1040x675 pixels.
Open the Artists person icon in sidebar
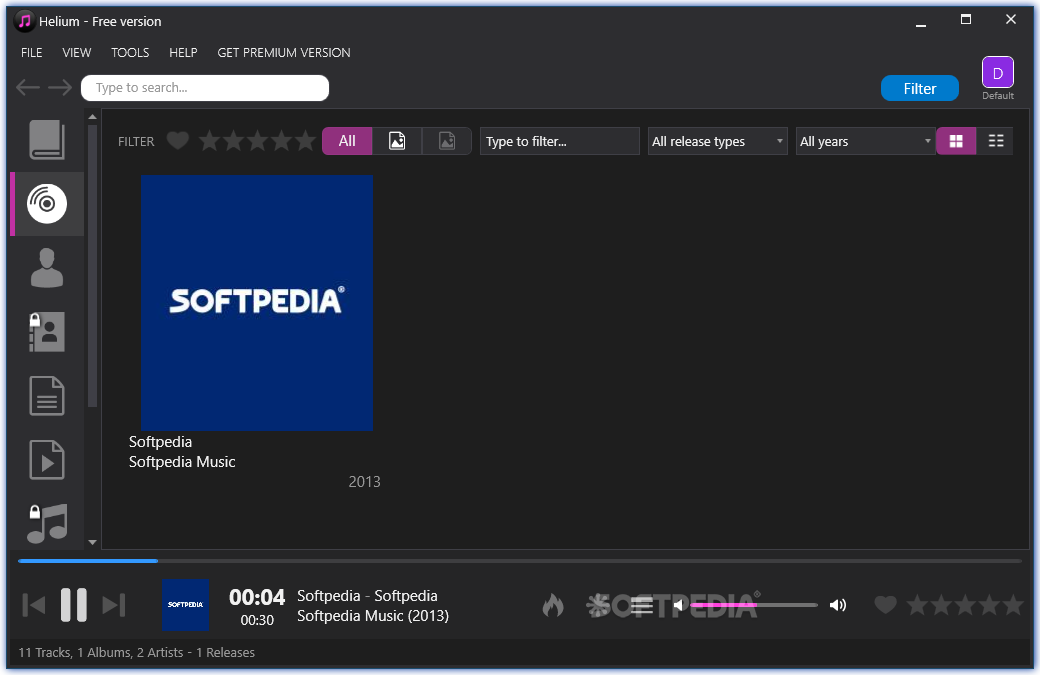click(47, 268)
